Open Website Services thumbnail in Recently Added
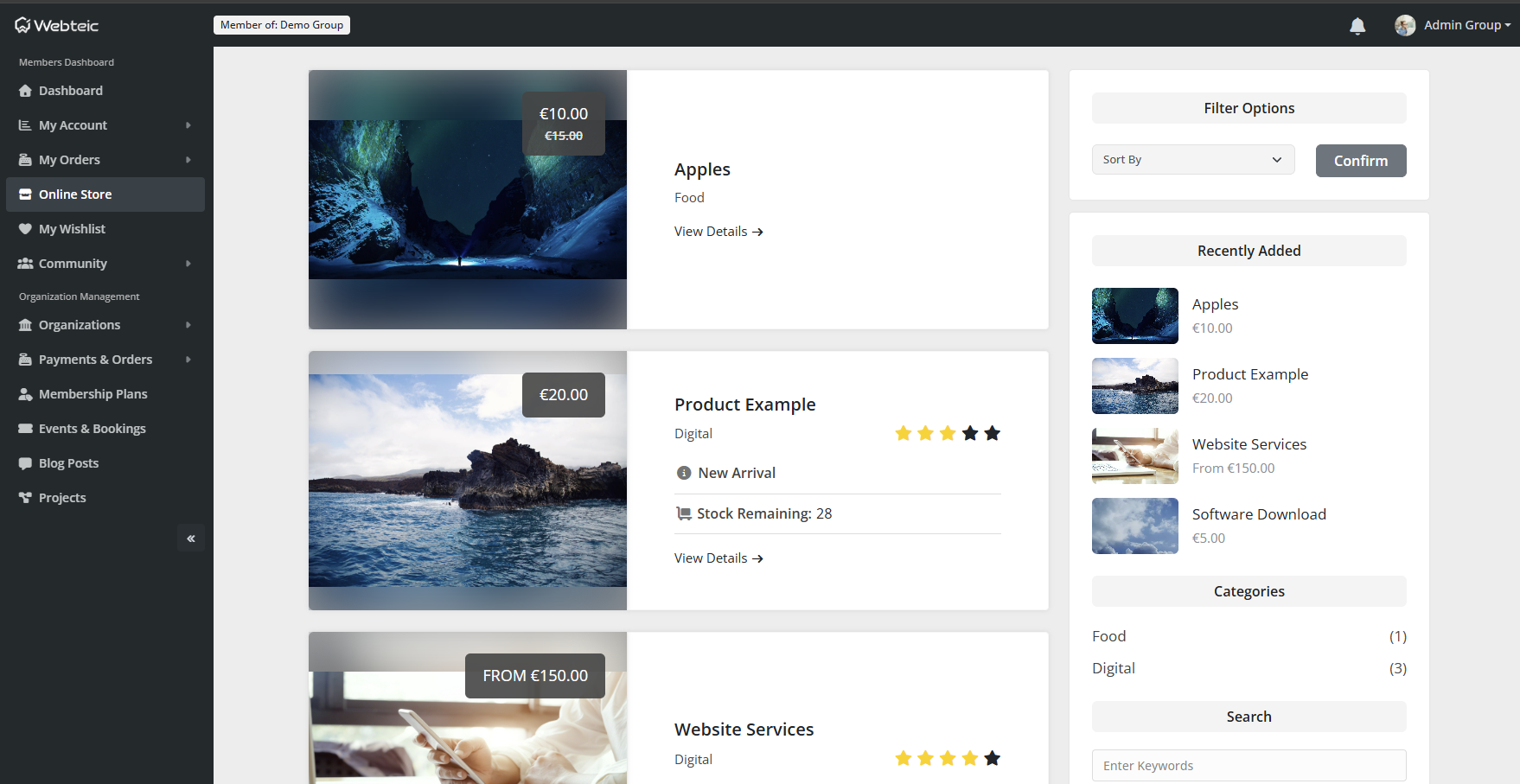The height and width of the screenshot is (784, 1520). point(1135,456)
